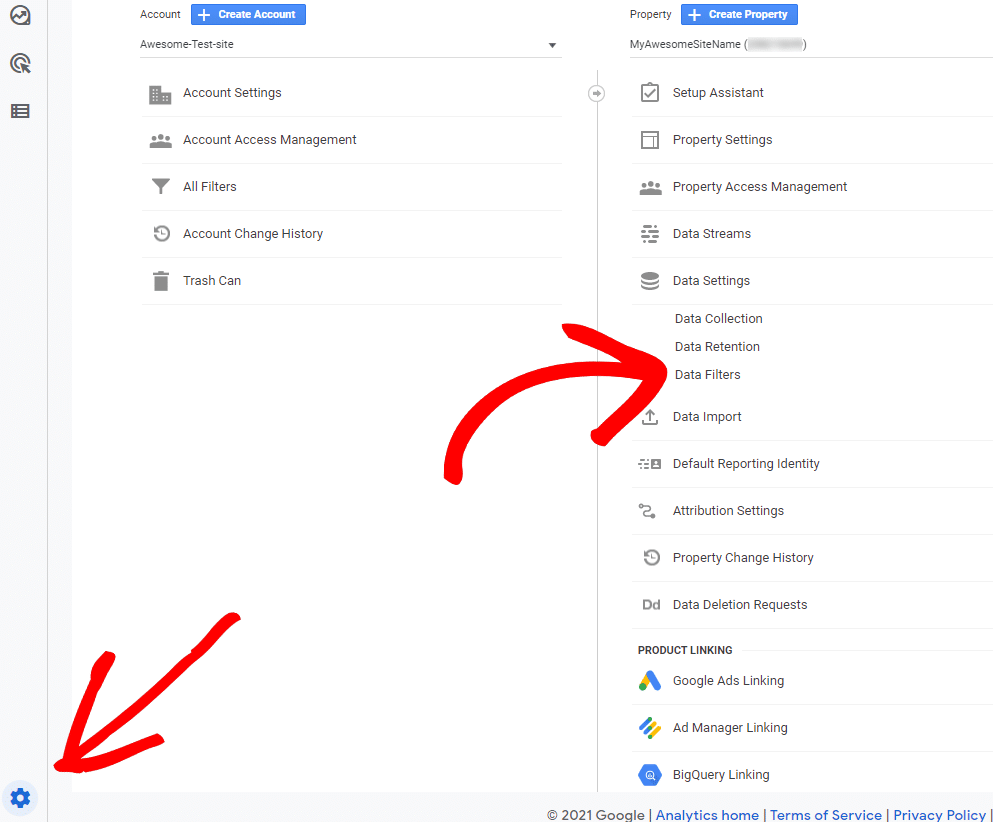Open the Configure list icon in the sidebar
Image resolution: width=993 pixels, height=822 pixels.
click(20, 111)
